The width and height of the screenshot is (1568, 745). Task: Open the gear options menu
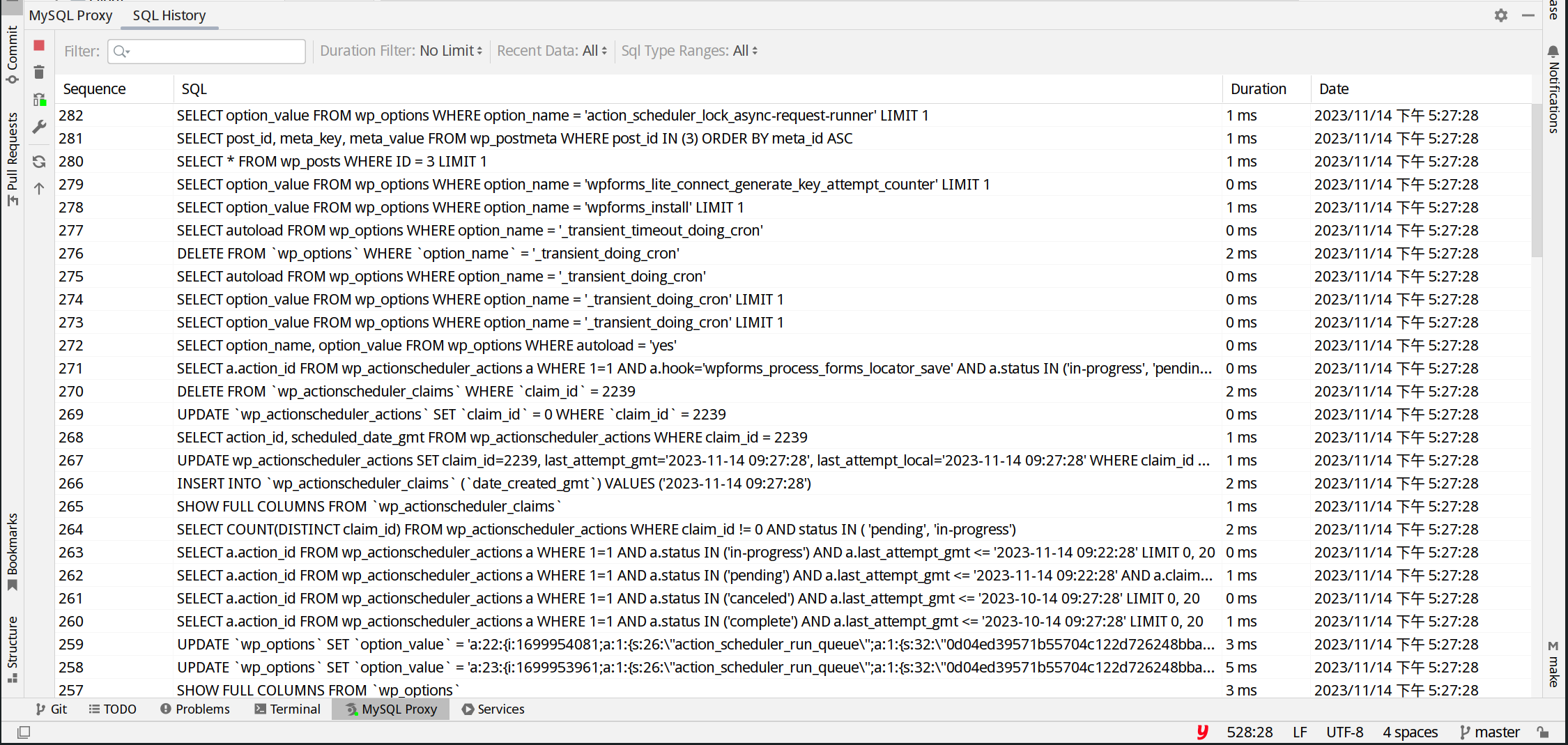pyautogui.click(x=1501, y=15)
